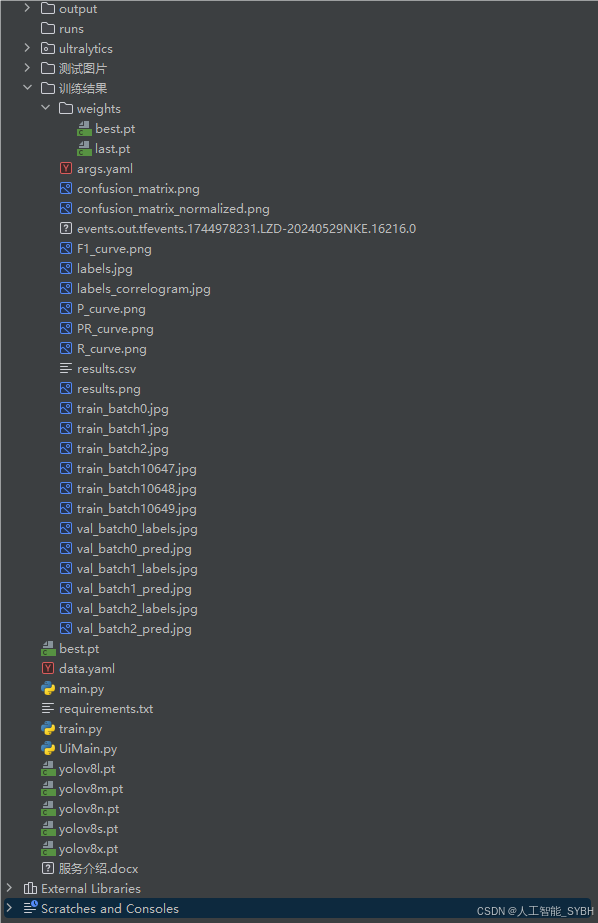Click the UiMain.py Python icon
Viewport: 598px width, 923px height.
(x=48, y=748)
